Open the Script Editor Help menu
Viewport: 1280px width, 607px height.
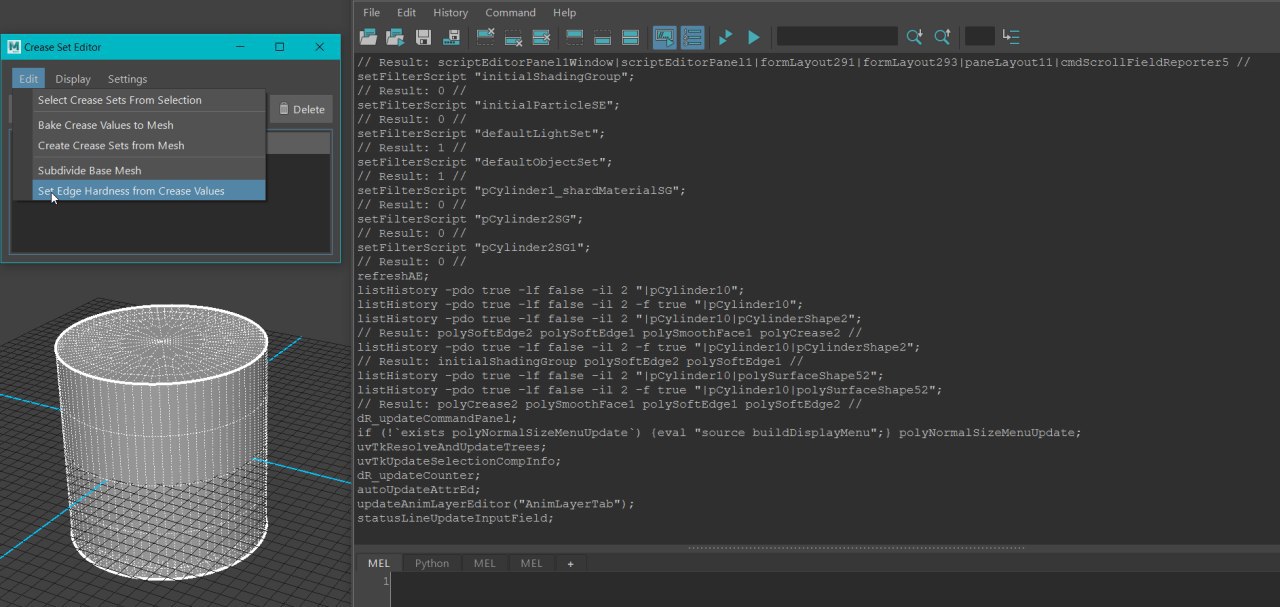[x=564, y=13]
